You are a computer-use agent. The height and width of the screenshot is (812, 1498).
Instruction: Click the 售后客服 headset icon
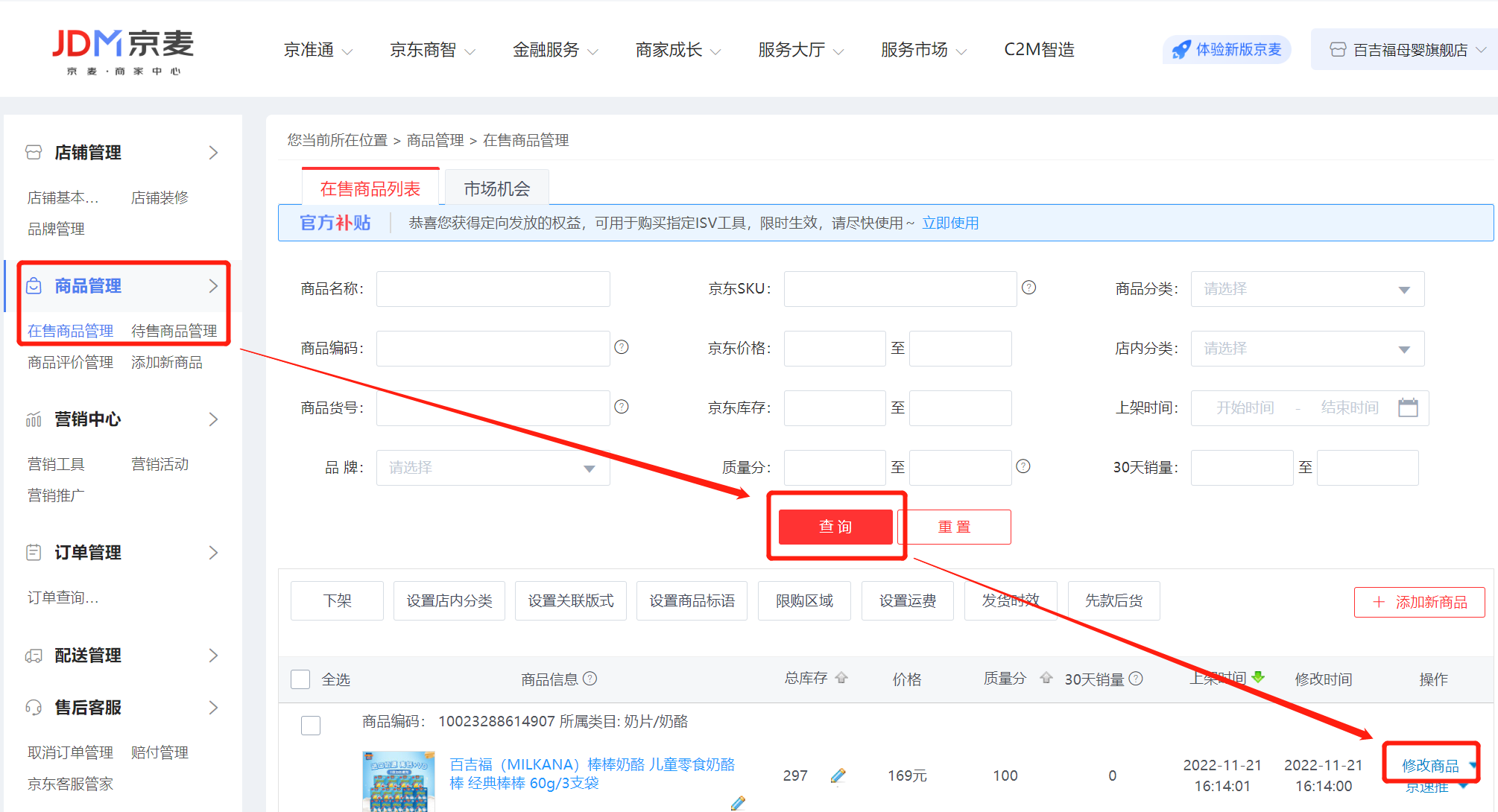click(x=34, y=707)
